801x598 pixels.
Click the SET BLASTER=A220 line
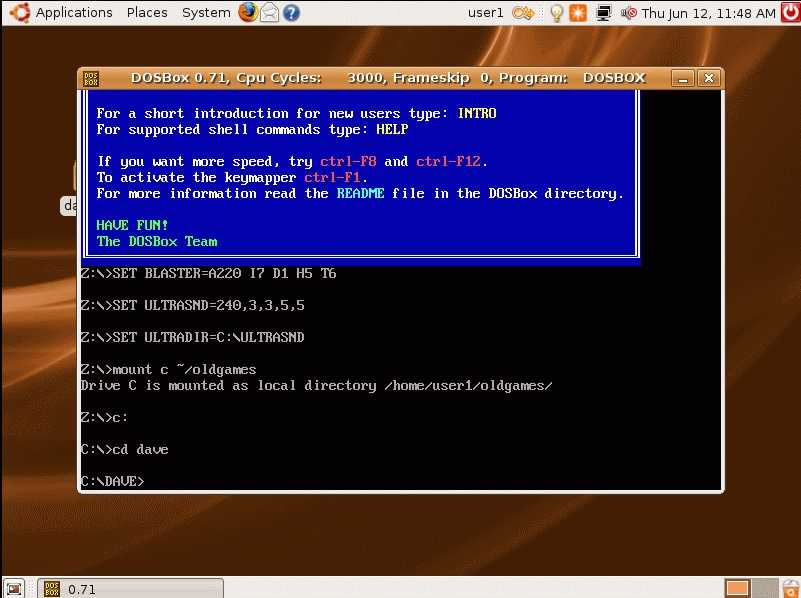click(x=208, y=273)
